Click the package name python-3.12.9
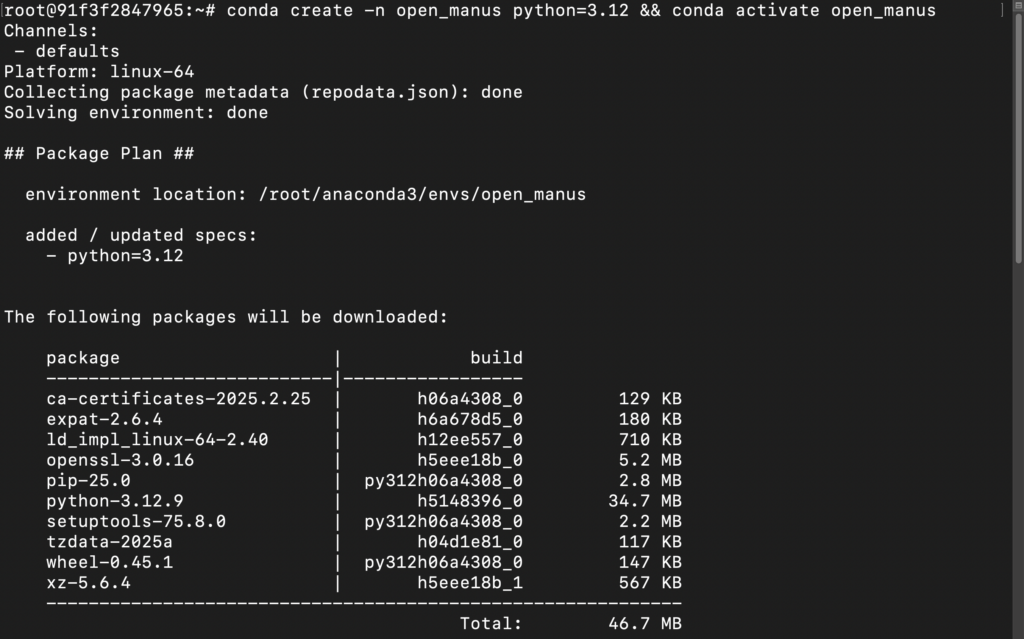The width and height of the screenshot is (1024, 639). click(x=115, y=501)
